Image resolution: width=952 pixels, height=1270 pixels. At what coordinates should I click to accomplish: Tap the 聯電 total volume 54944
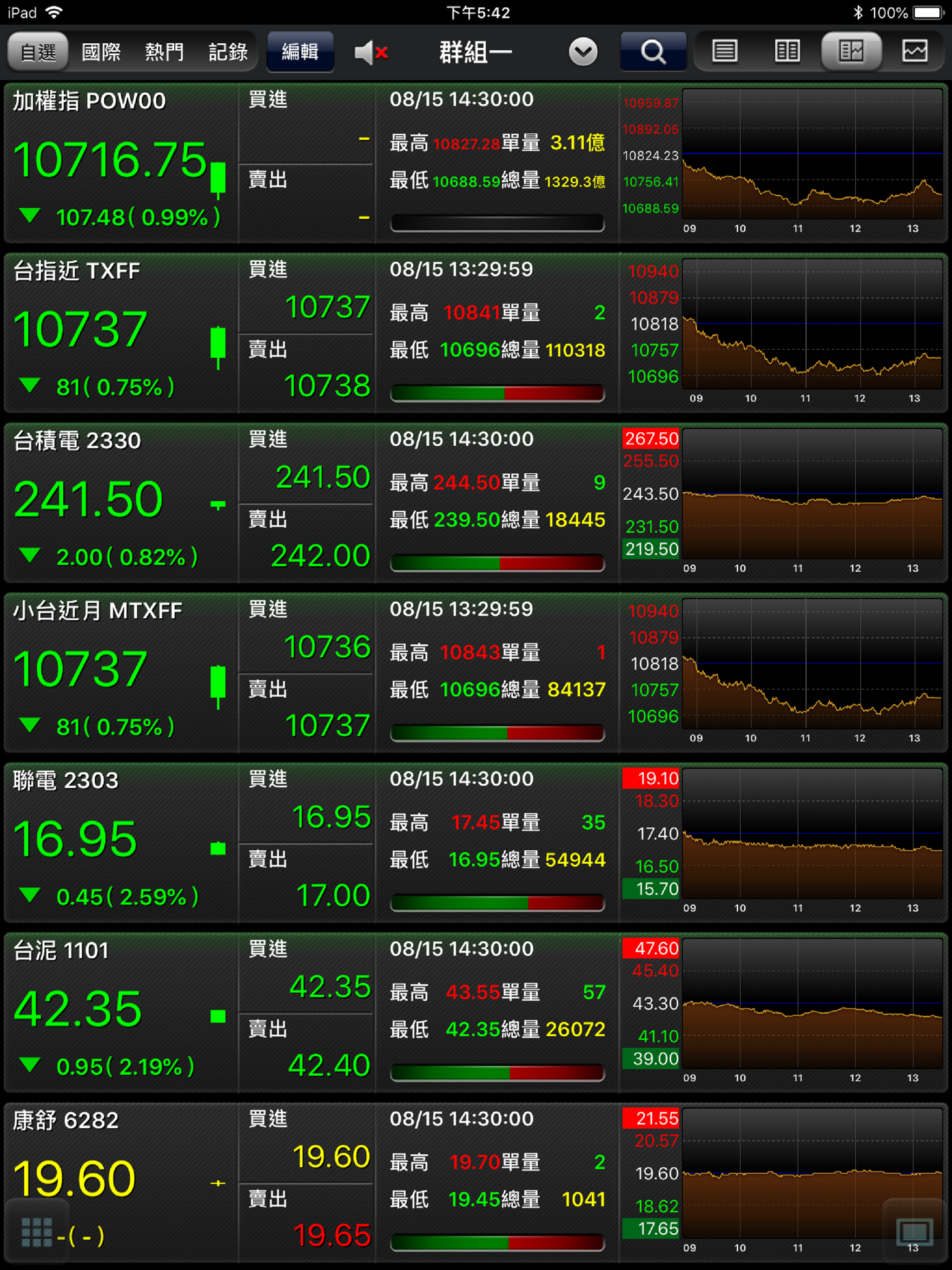(575, 860)
